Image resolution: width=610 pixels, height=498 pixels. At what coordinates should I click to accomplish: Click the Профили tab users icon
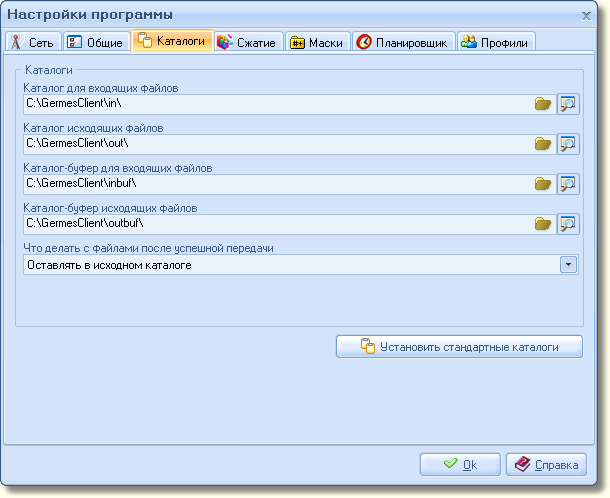[468, 42]
